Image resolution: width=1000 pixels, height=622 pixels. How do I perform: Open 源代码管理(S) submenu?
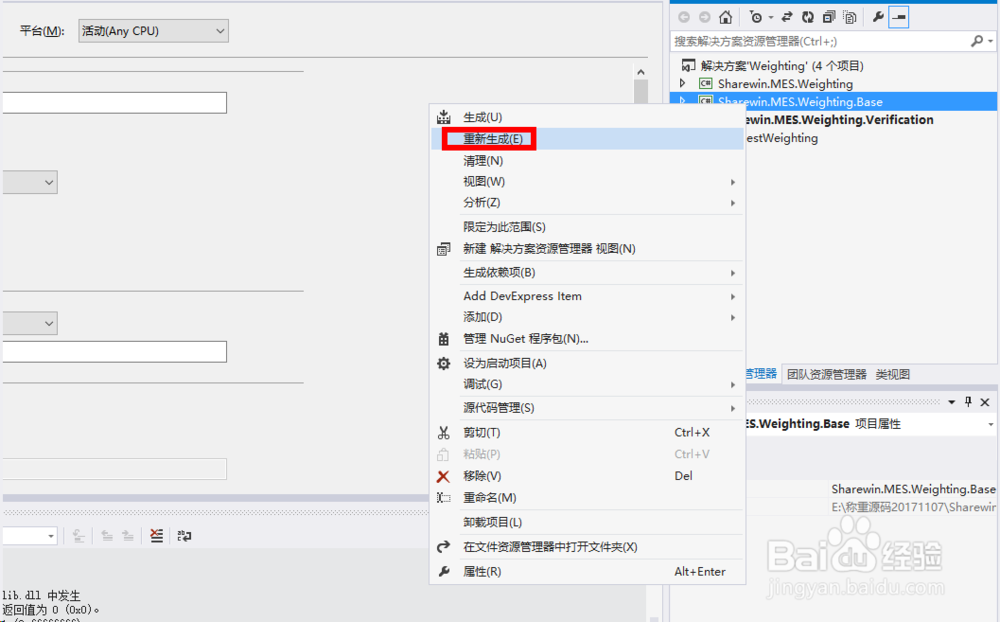point(587,408)
